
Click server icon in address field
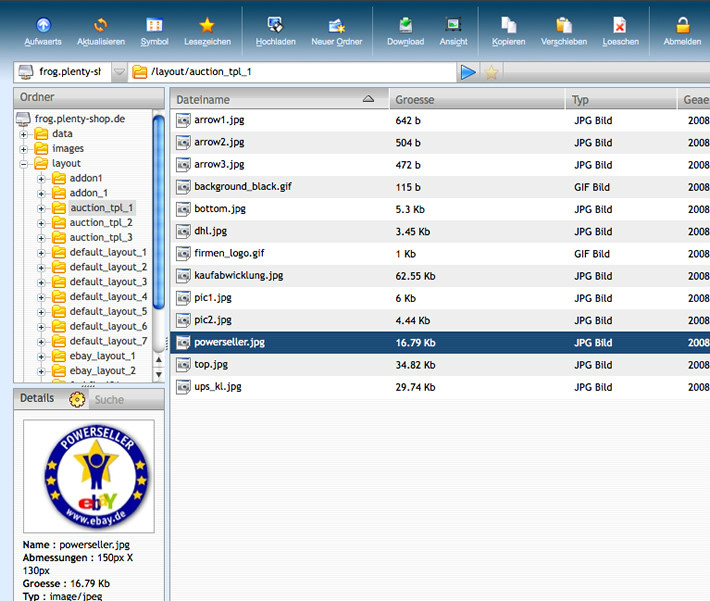[x=25, y=72]
